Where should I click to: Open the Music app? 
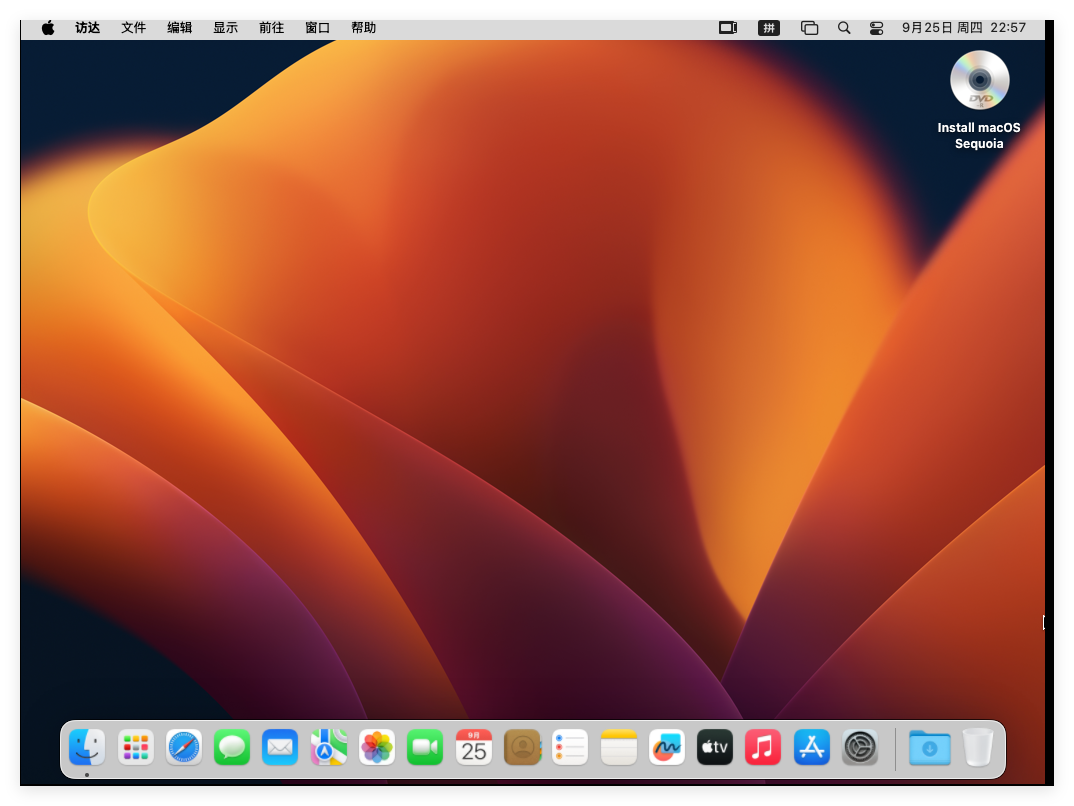pos(763,747)
